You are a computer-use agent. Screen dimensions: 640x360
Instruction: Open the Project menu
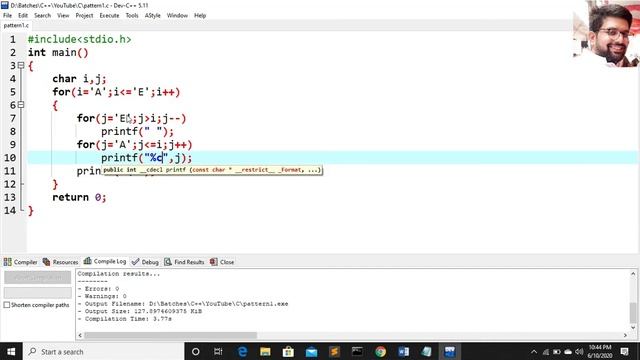click(x=84, y=16)
